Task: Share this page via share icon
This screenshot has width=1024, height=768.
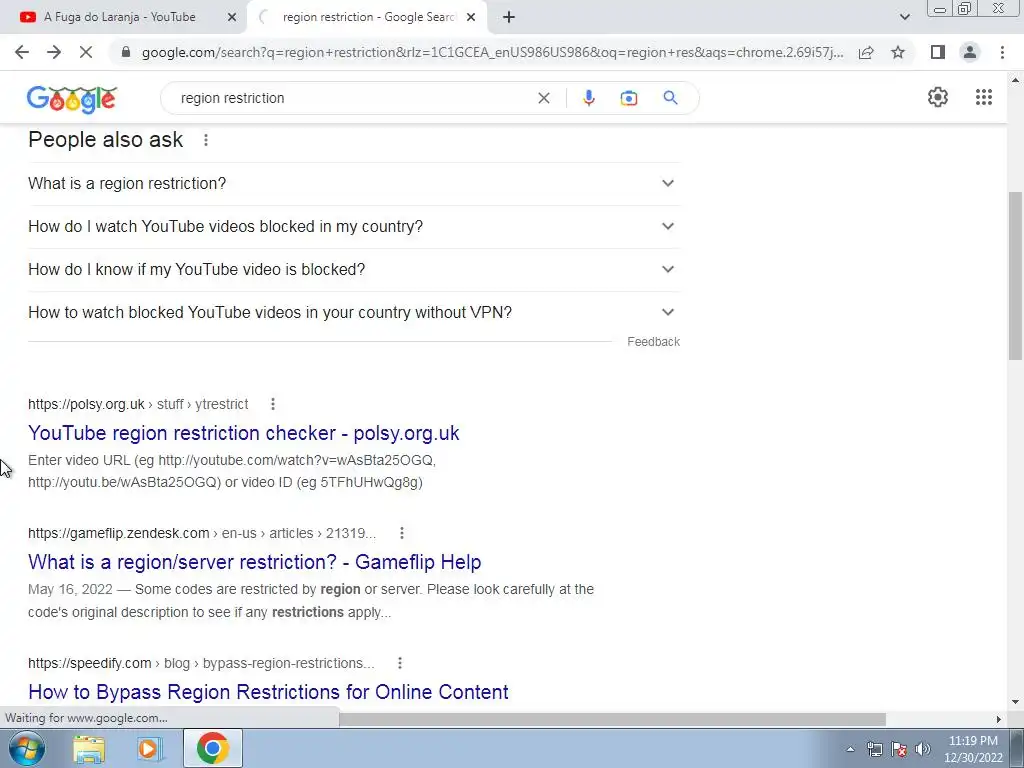Action: (x=866, y=52)
